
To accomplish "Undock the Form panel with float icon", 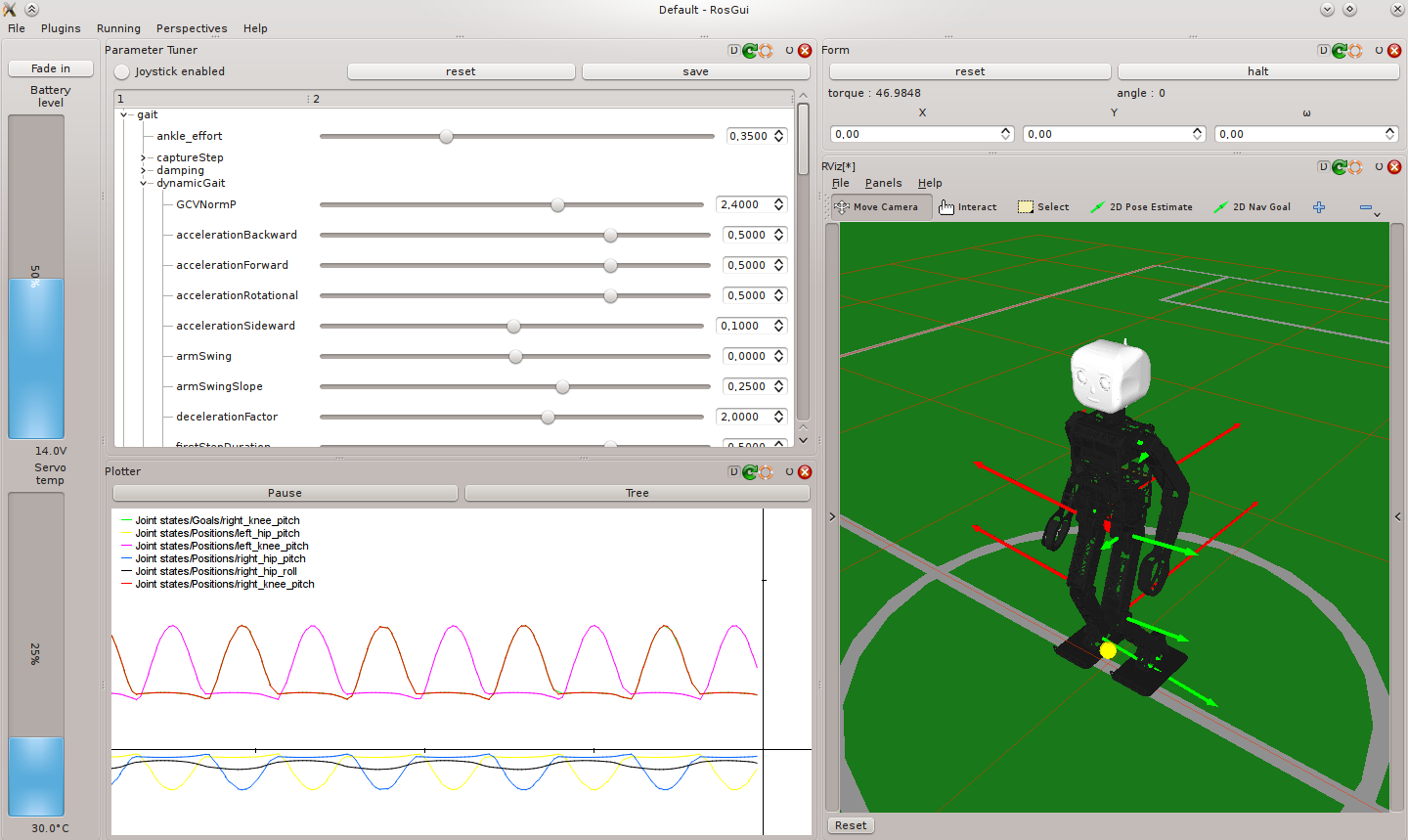I will click(x=1379, y=51).
